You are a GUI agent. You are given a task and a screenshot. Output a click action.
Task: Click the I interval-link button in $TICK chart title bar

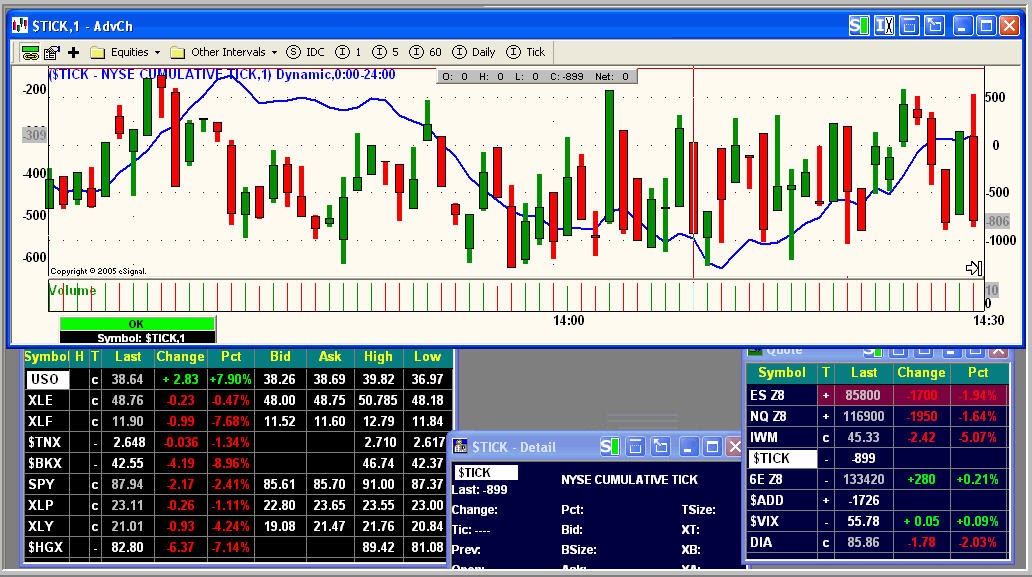(x=884, y=26)
